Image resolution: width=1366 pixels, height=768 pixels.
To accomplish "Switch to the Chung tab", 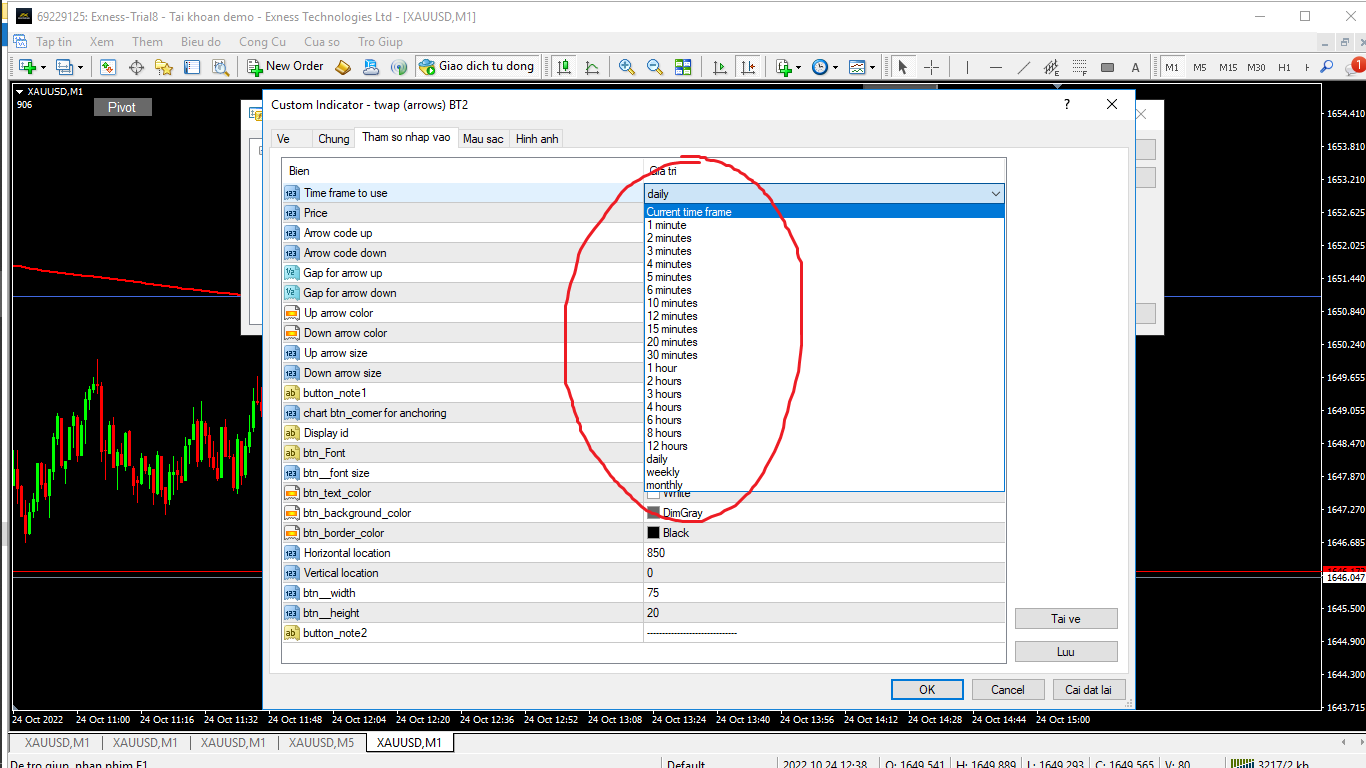I will click(334, 139).
